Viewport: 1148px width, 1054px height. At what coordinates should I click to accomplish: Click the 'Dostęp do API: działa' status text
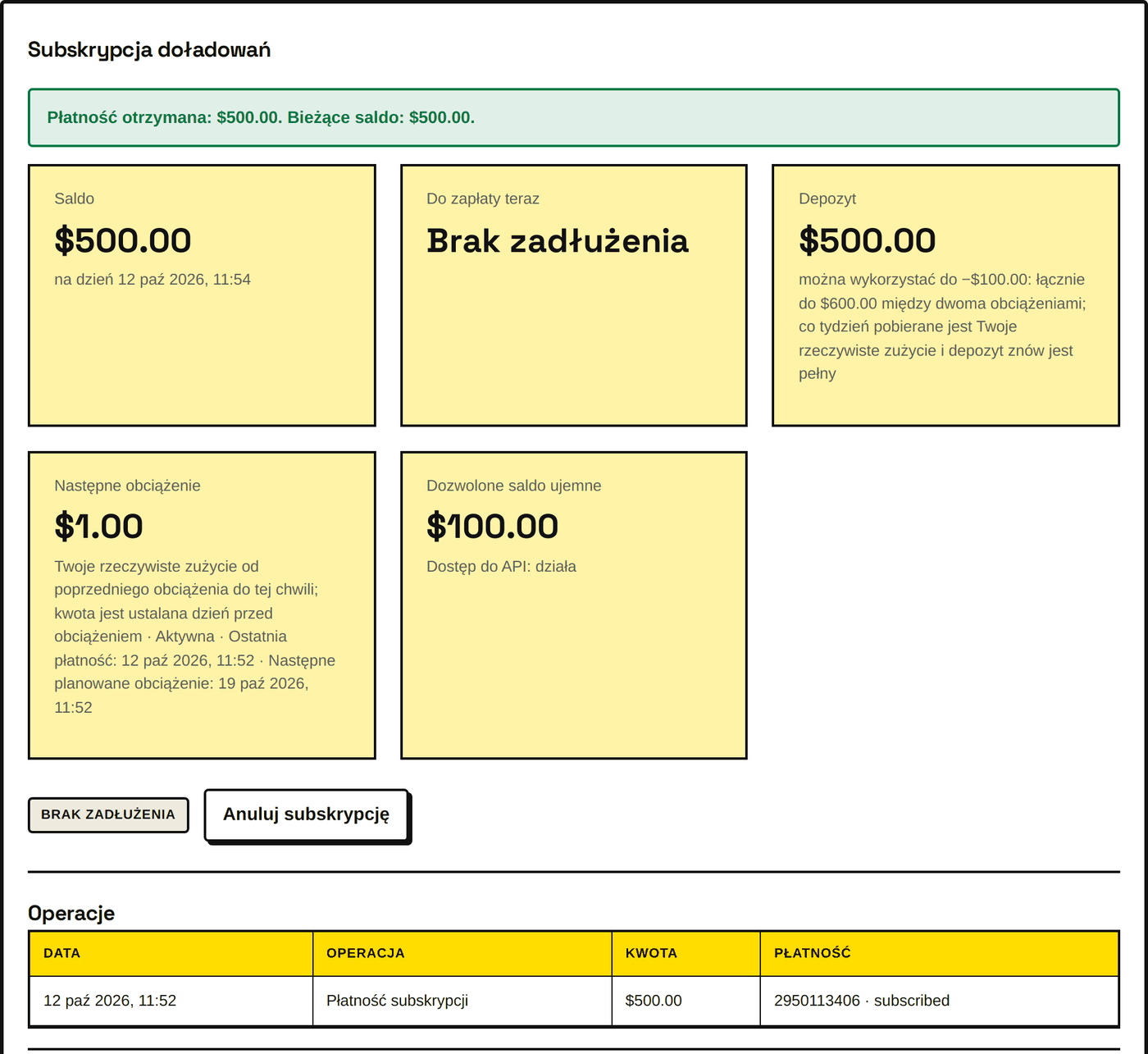click(501, 567)
